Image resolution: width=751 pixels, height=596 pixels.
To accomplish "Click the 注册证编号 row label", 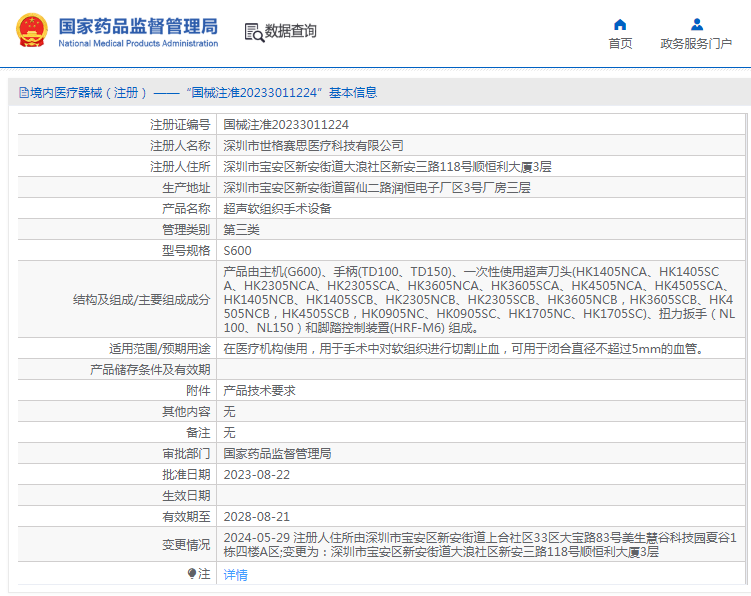I will coord(180,125).
